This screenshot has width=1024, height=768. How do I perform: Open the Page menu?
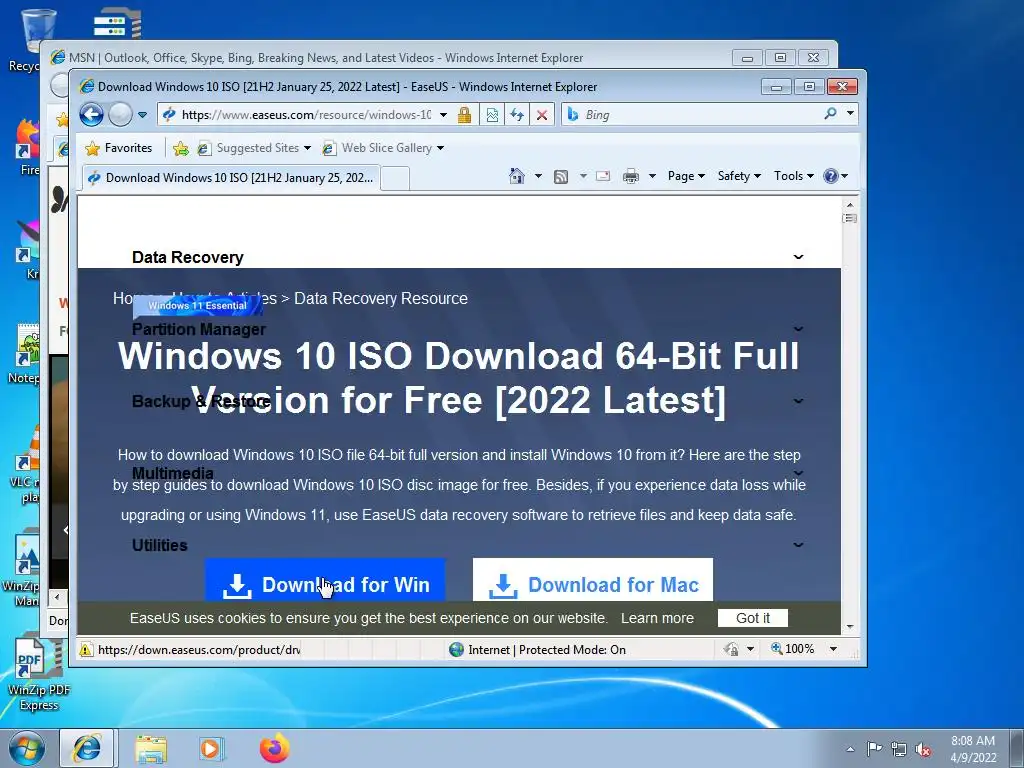coord(686,176)
